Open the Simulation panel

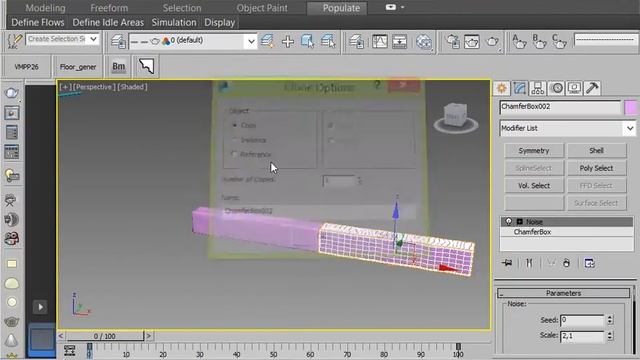click(x=174, y=22)
